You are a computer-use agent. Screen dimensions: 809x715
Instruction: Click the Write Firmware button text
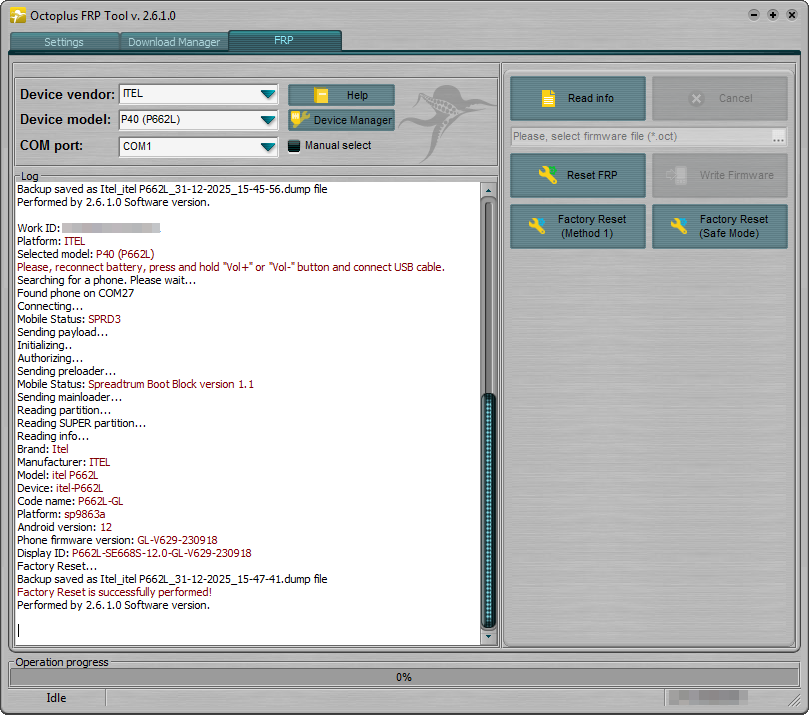[737, 175]
